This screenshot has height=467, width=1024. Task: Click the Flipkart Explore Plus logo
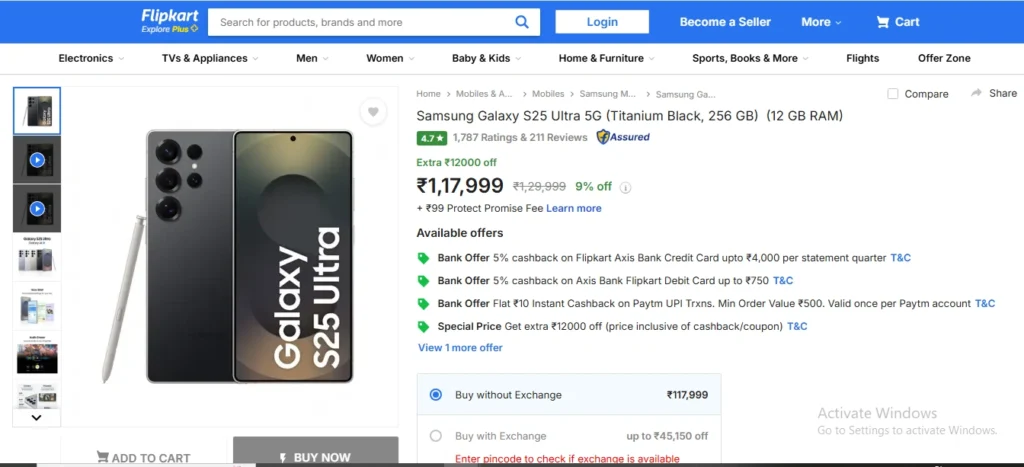coord(170,22)
